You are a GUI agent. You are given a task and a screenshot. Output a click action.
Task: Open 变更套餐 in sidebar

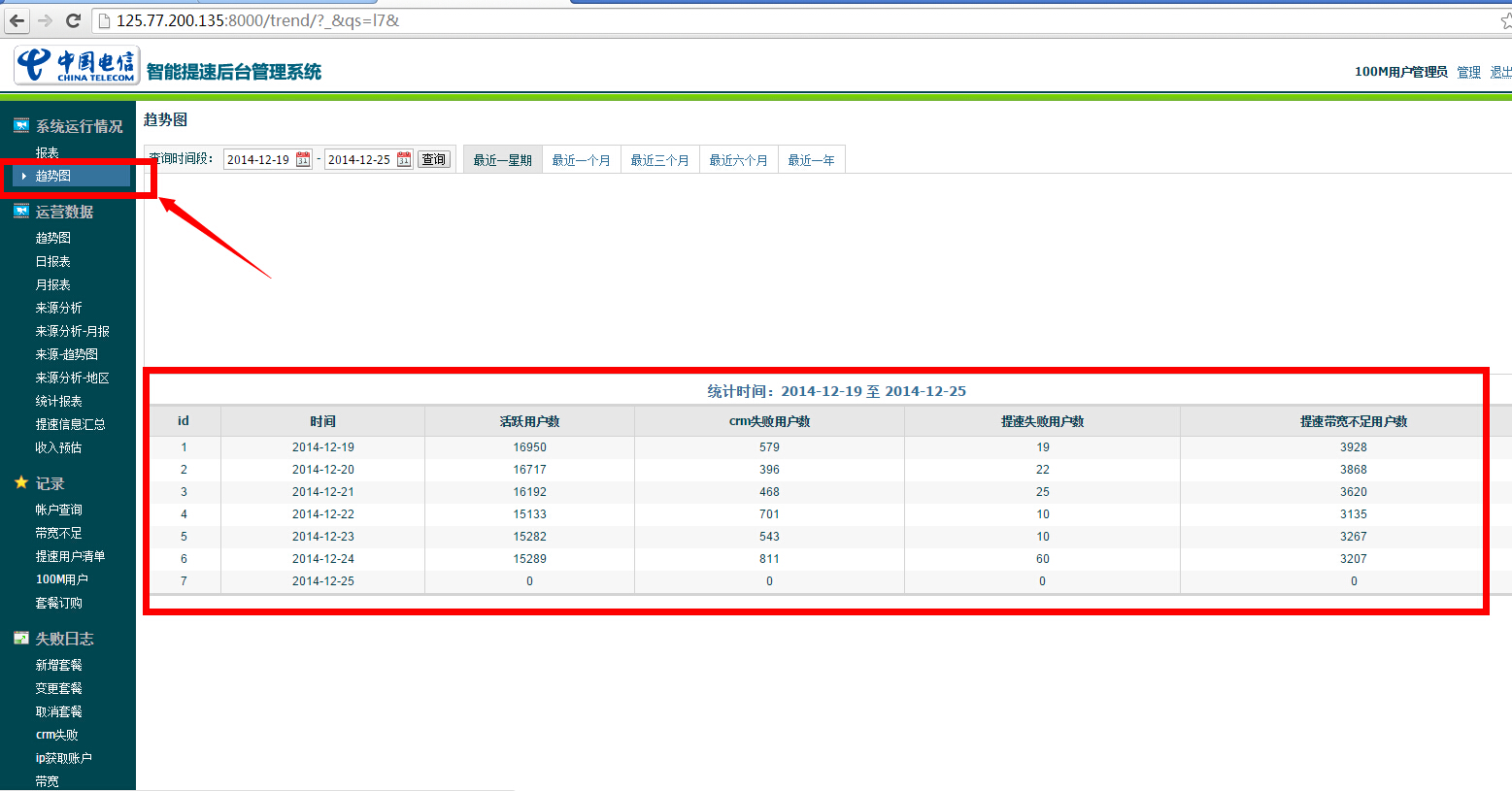pos(58,688)
